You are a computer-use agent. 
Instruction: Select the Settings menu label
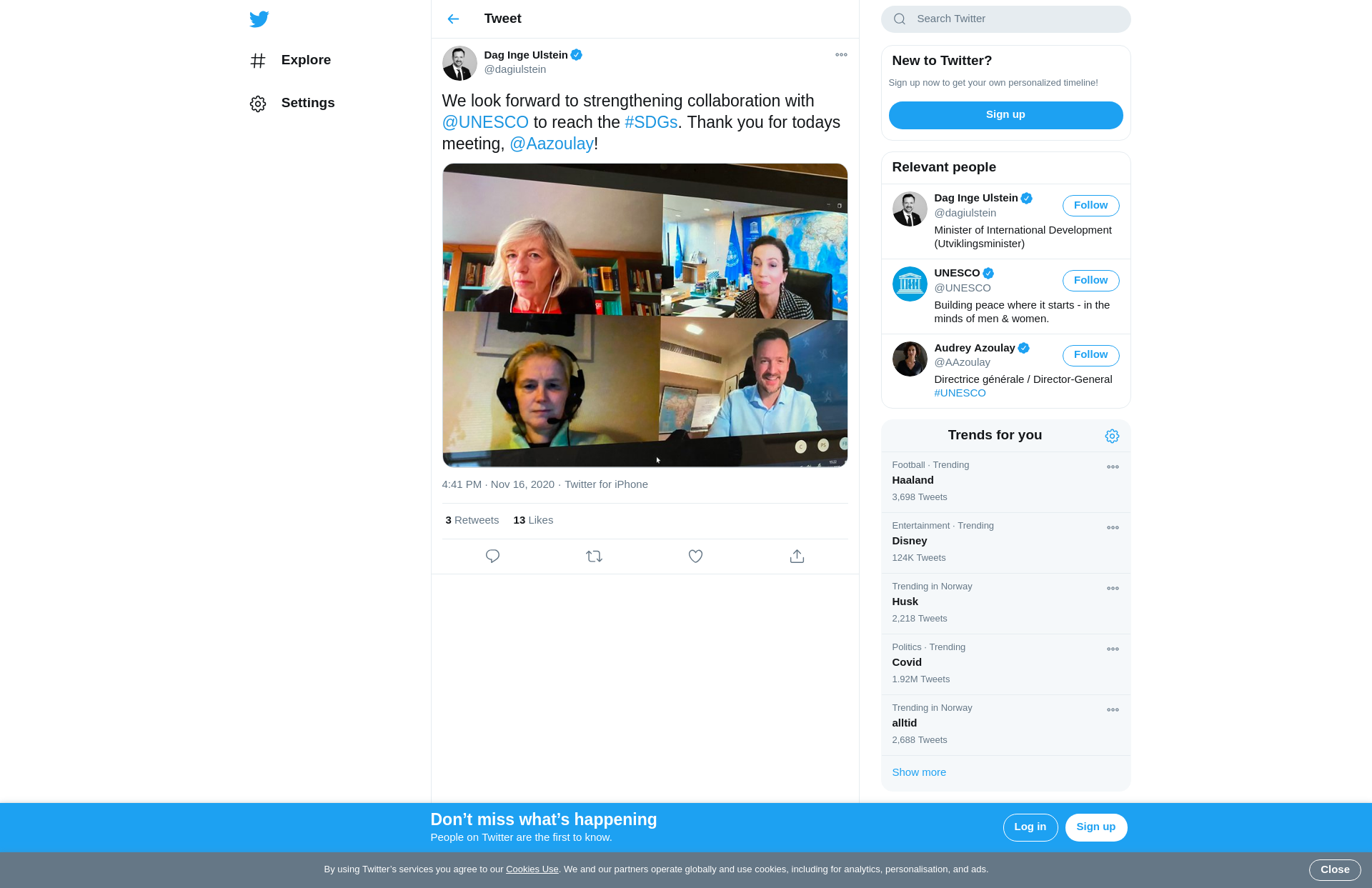point(308,103)
